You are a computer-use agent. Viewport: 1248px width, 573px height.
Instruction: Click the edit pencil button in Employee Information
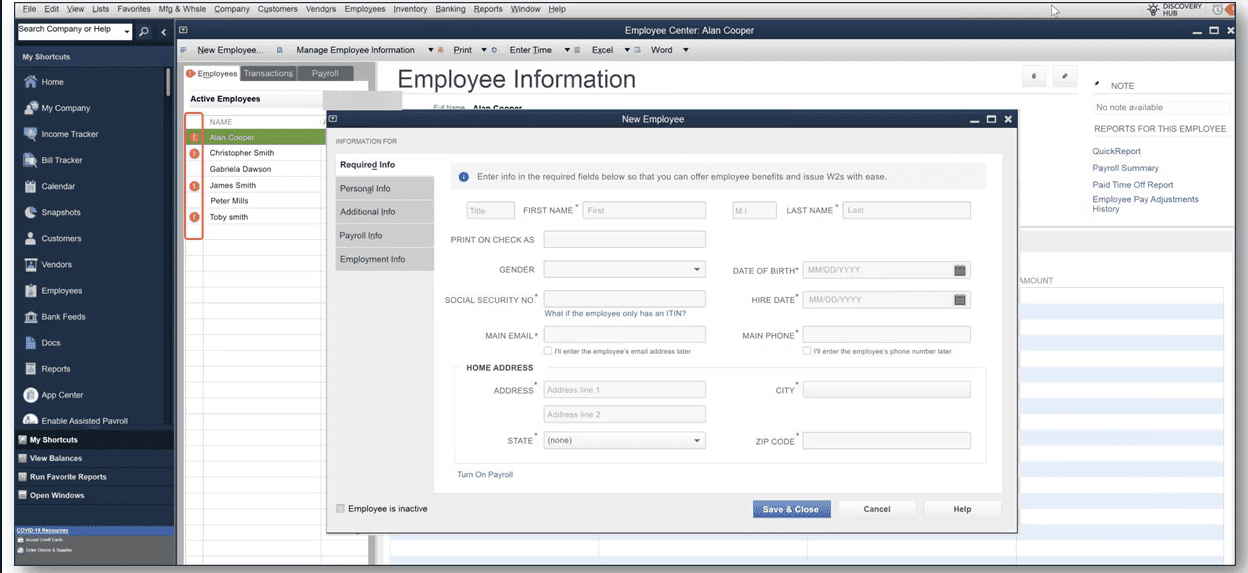point(1066,76)
